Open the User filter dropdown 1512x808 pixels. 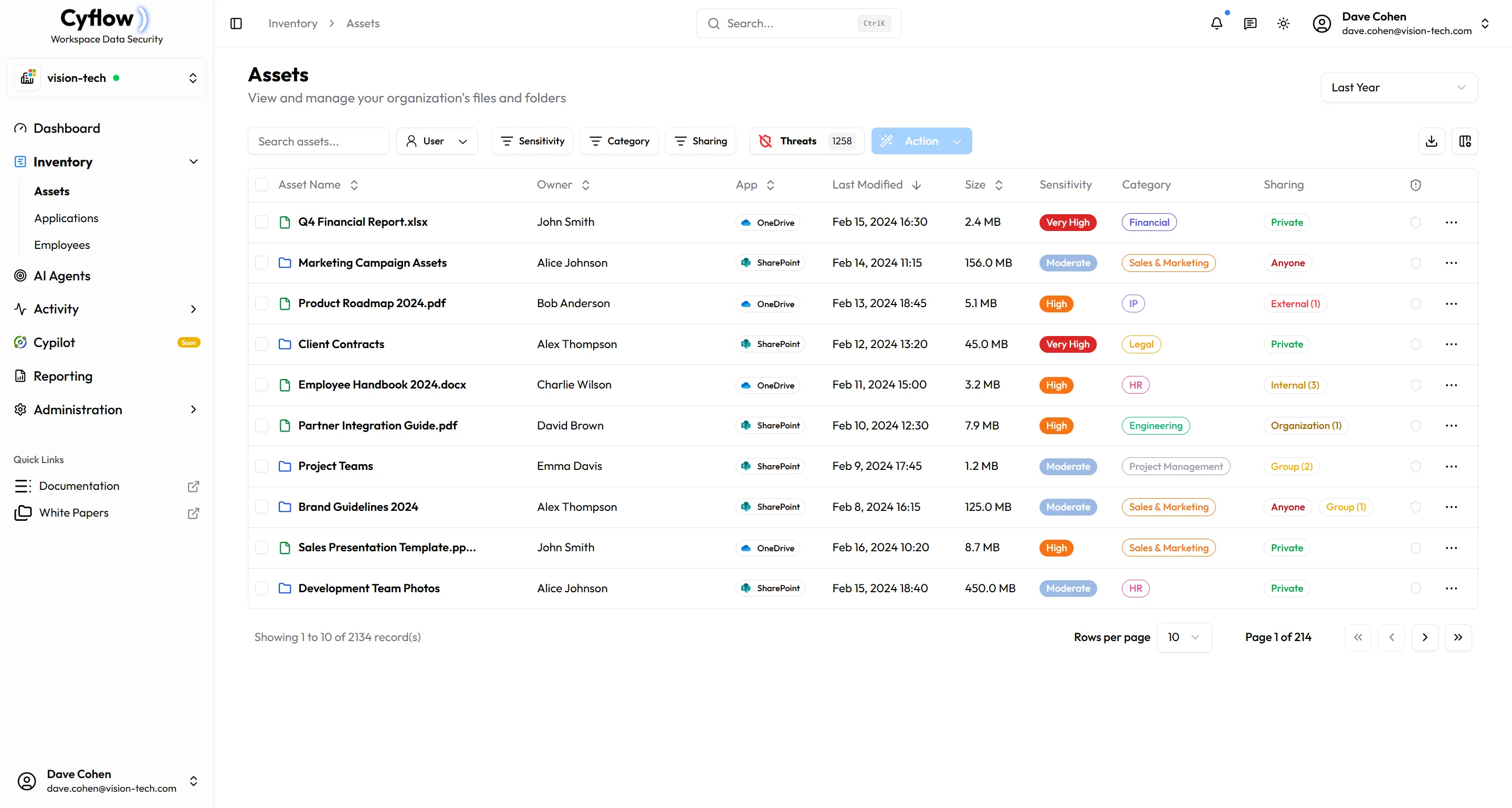point(437,141)
